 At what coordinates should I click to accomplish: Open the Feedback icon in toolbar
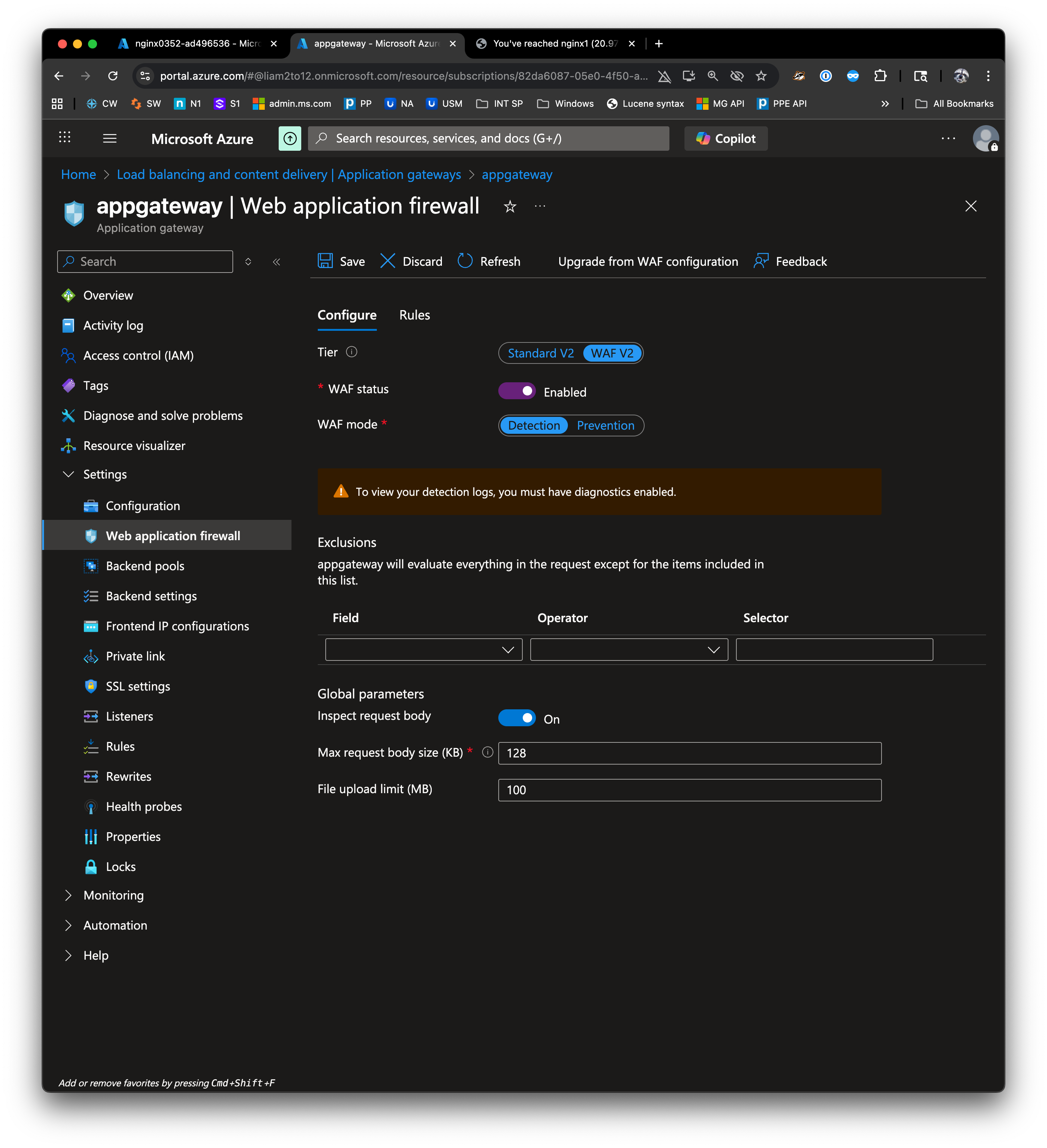click(x=761, y=261)
